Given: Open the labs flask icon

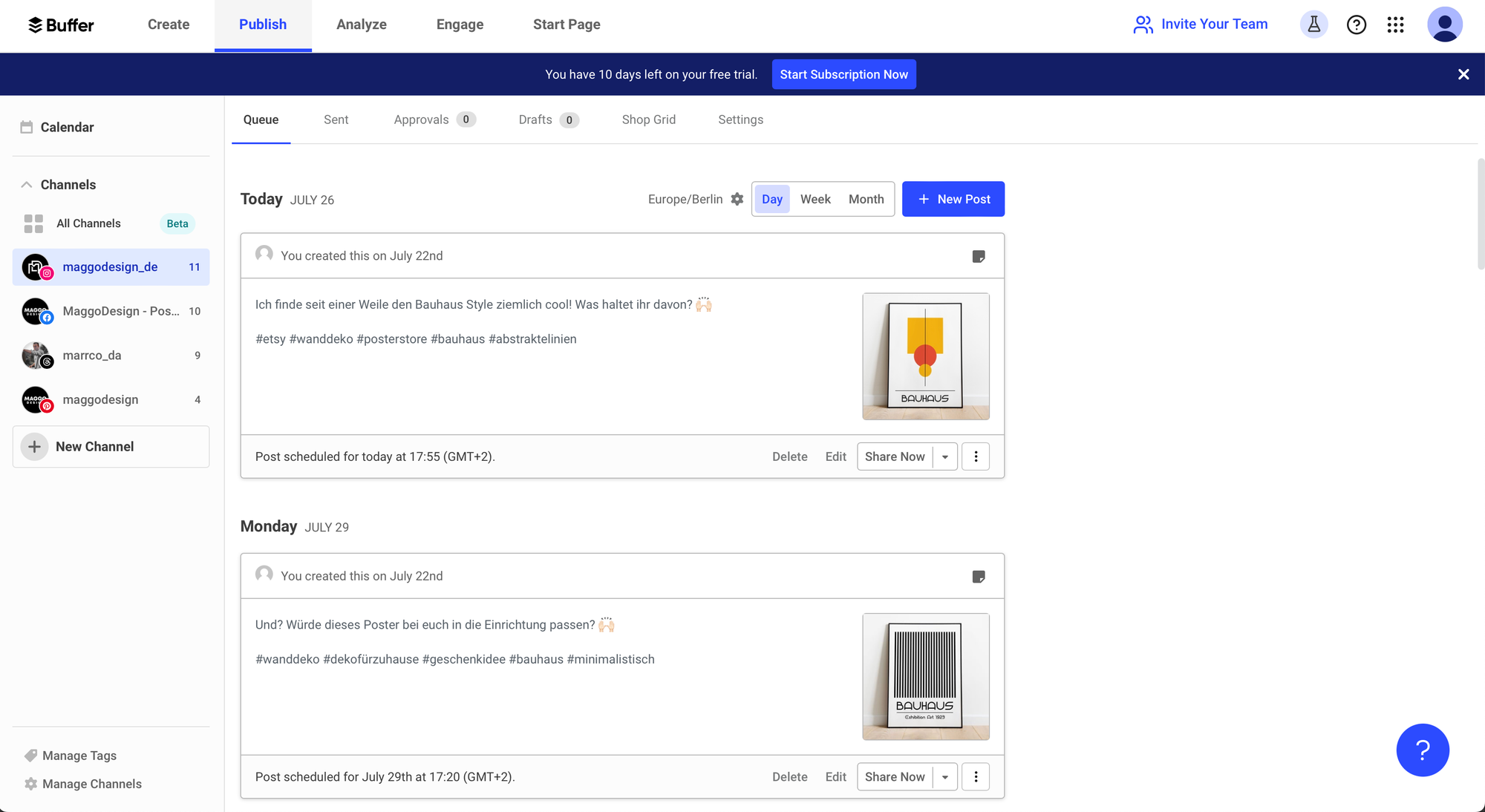Looking at the screenshot, I should (x=1313, y=24).
